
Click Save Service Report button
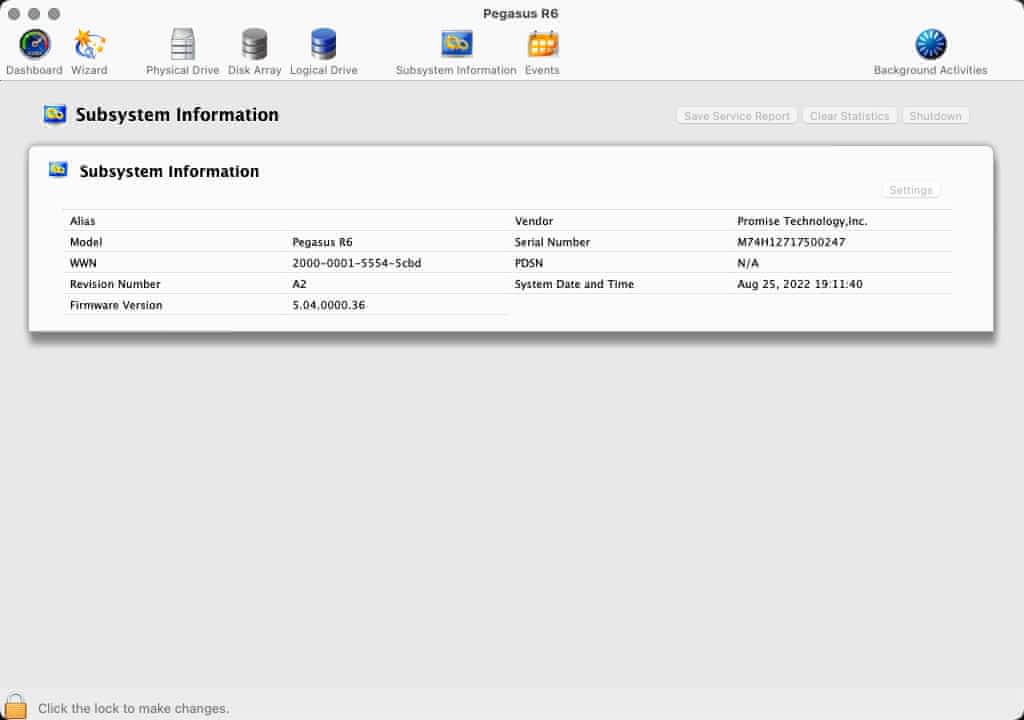tap(737, 116)
